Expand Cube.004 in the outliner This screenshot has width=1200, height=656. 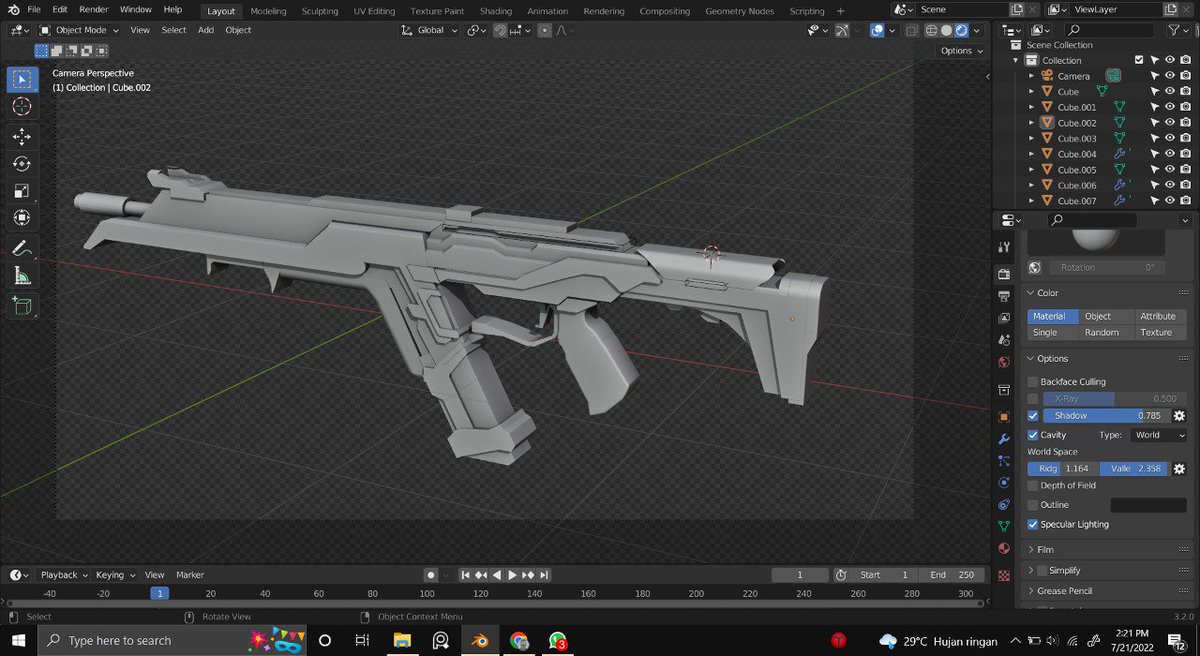click(x=1031, y=154)
